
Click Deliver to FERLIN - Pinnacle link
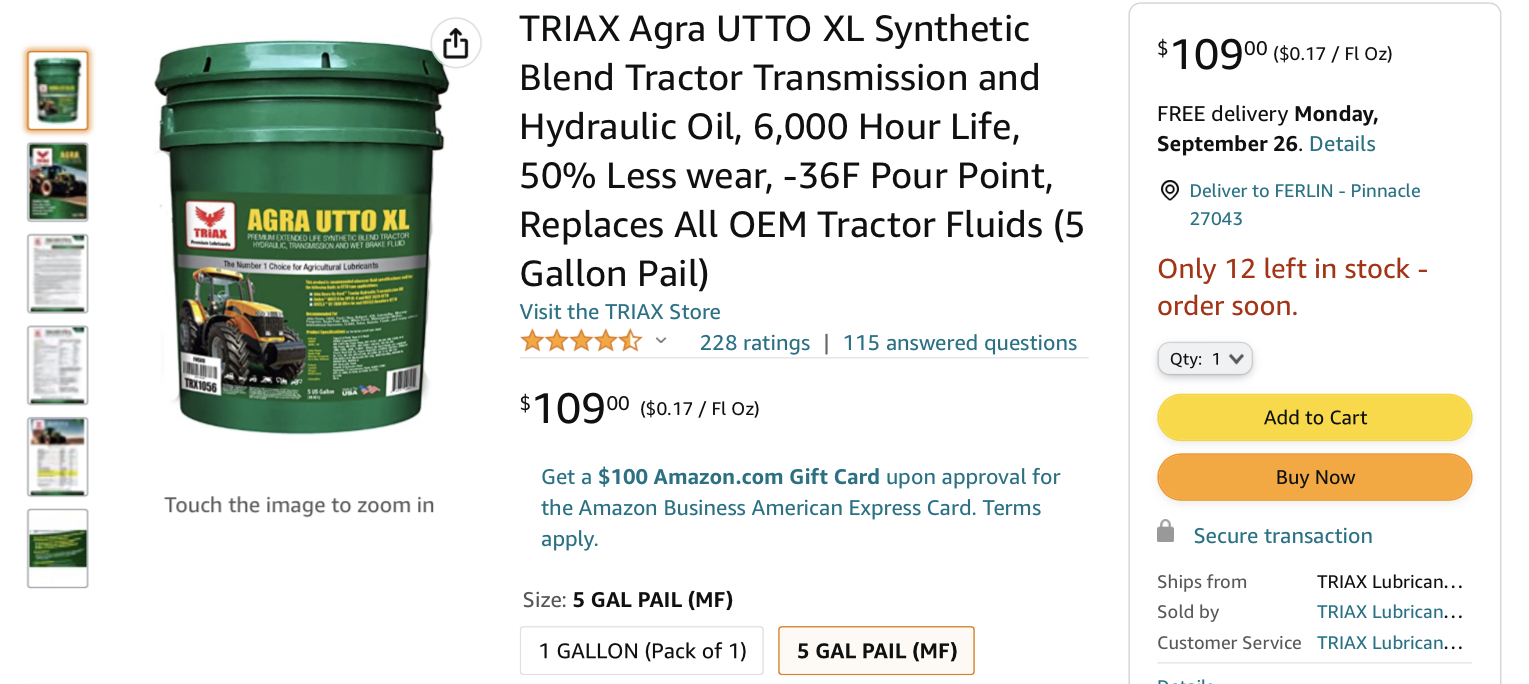coord(1304,191)
